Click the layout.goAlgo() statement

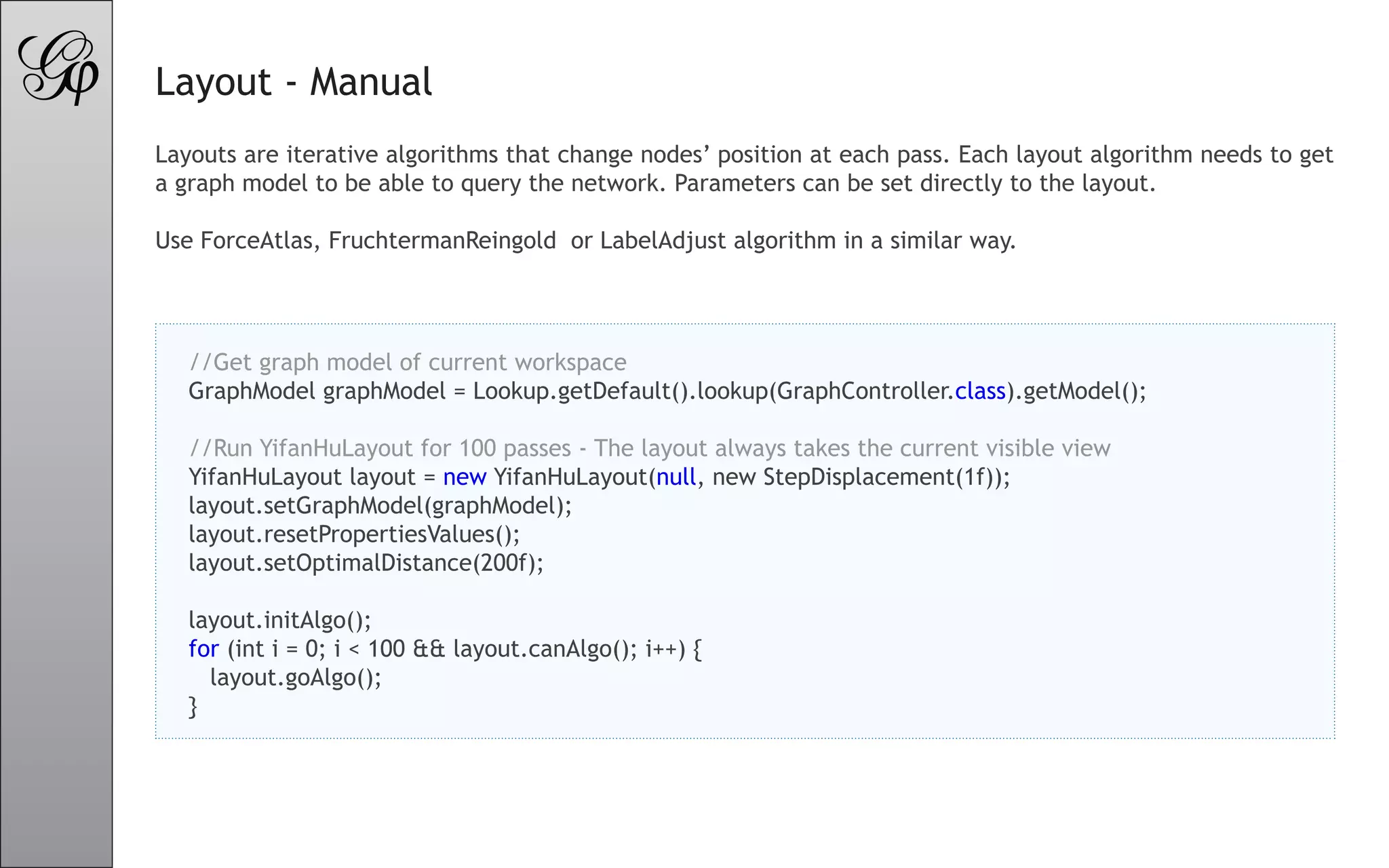pos(296,677)
